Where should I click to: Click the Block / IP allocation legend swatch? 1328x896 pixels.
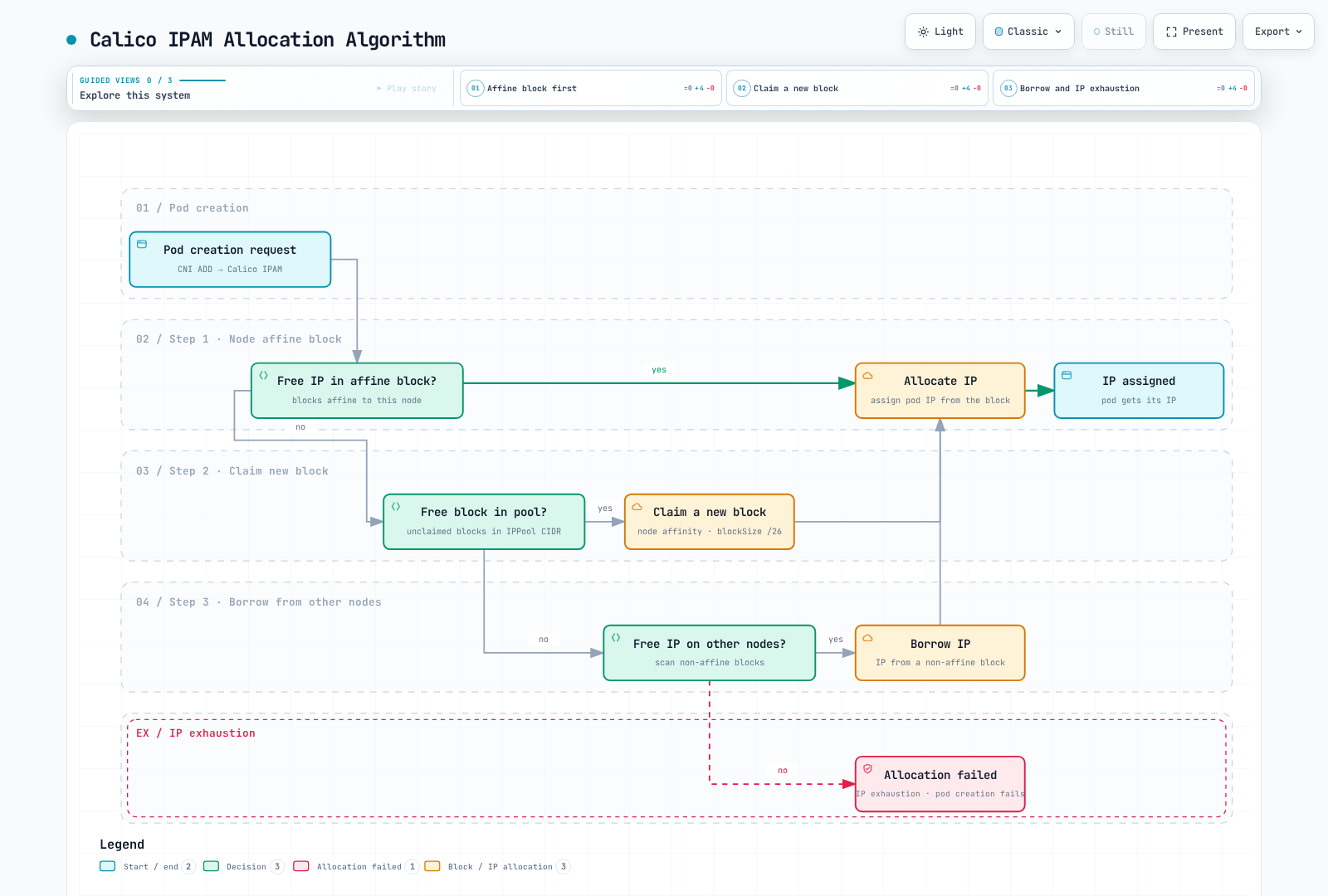[432, 866]
